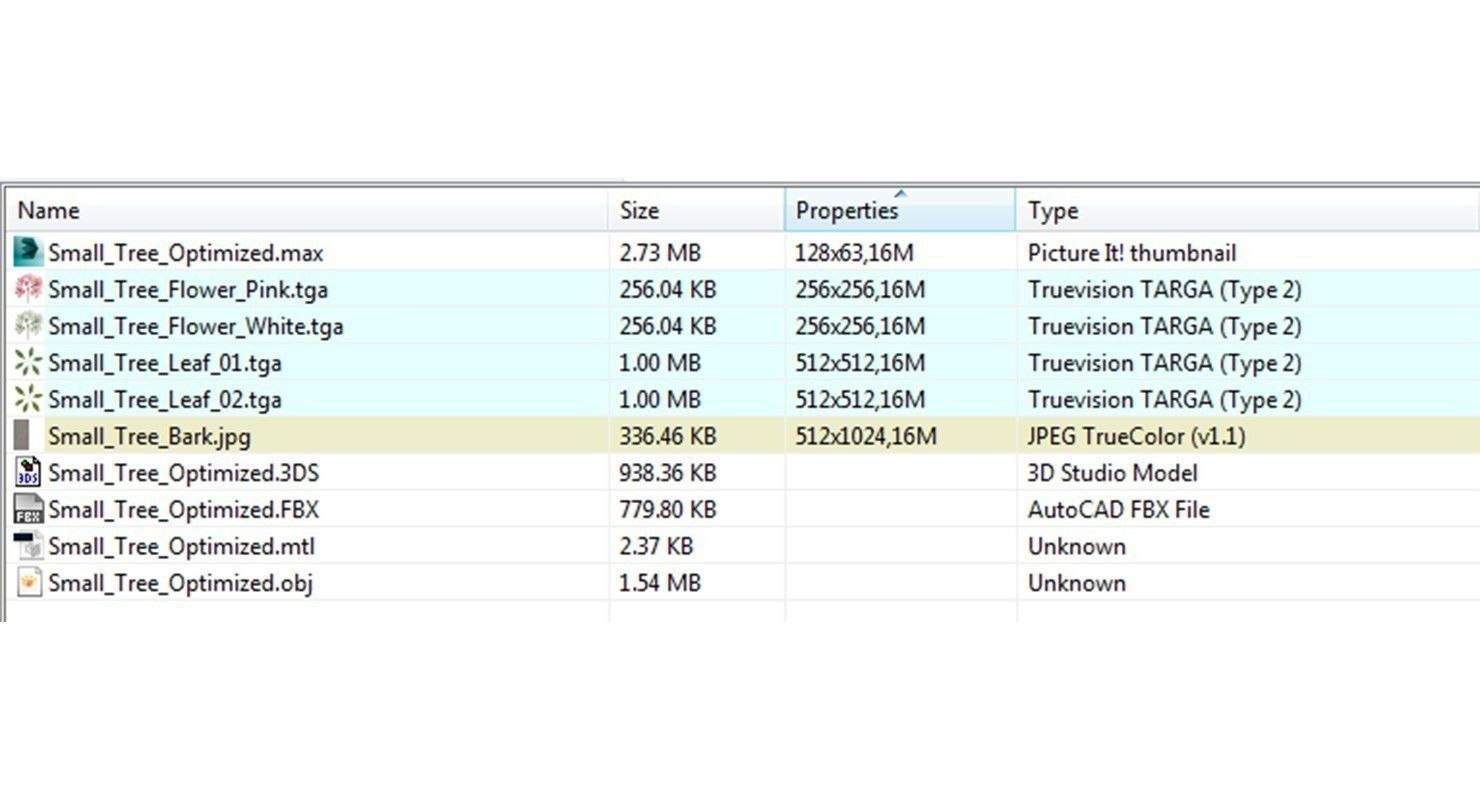Sort files by the Name column header
This screenshot has height=800, width=1480.
point(49,211)
